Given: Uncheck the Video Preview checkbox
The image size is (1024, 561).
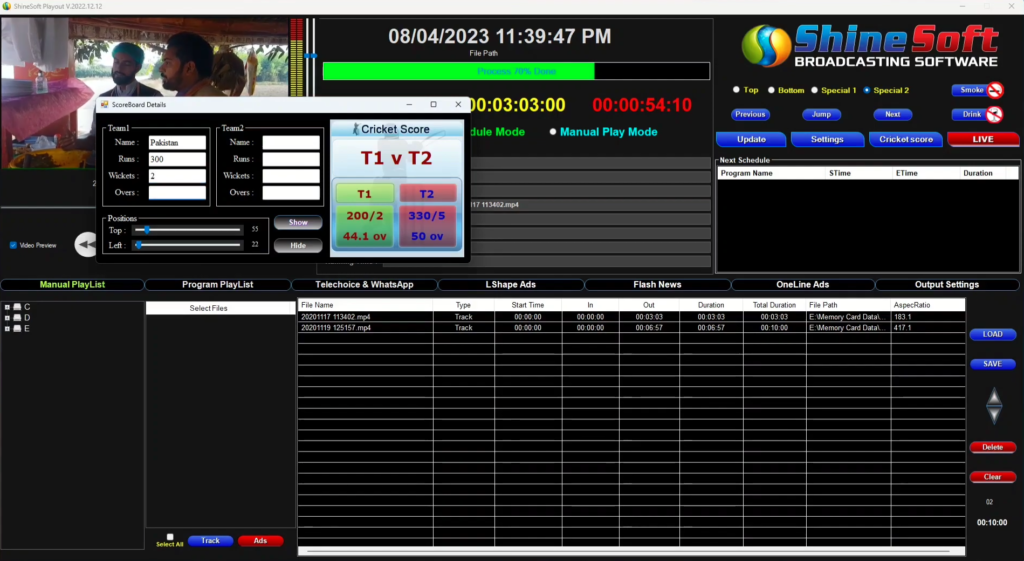Looking at the screenshot, I should click(13, 245).
